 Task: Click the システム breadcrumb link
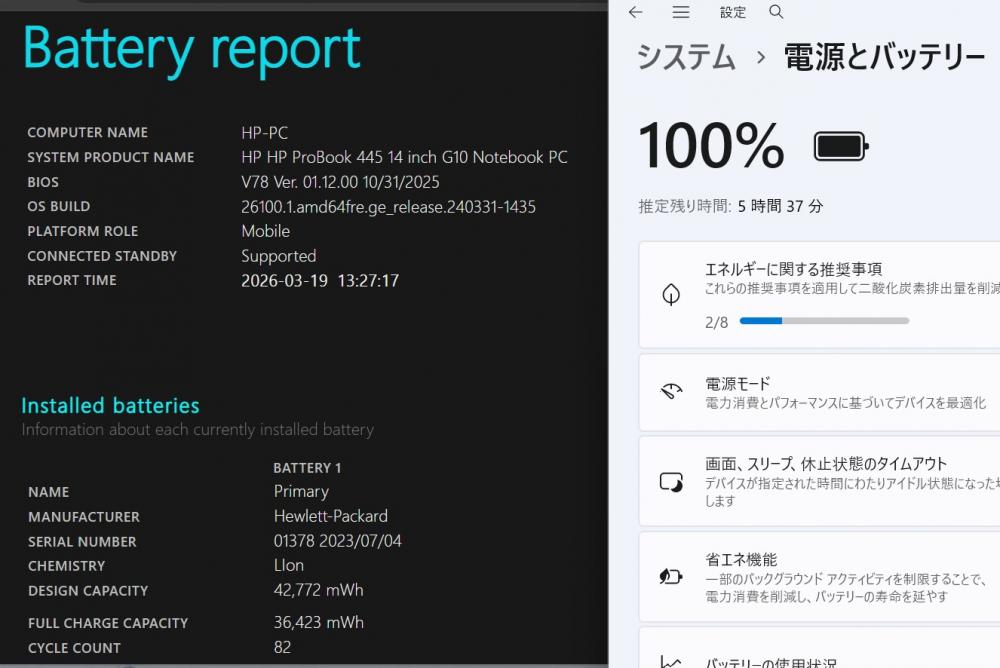coord(686,57)
